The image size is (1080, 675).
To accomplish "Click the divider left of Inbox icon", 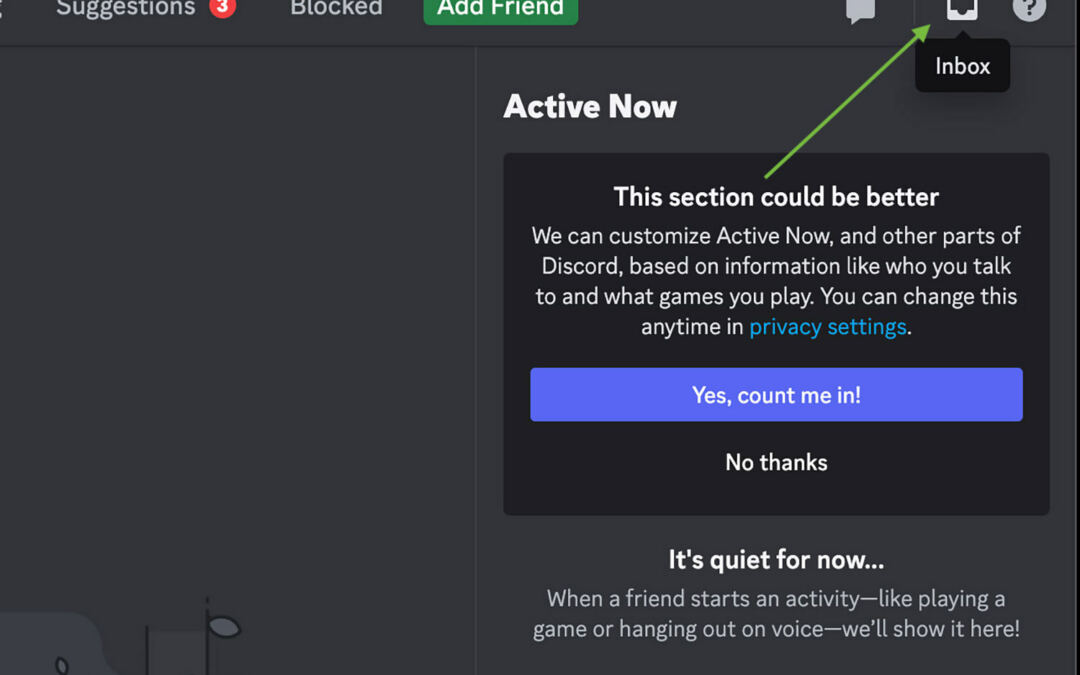I will point(914,10).
